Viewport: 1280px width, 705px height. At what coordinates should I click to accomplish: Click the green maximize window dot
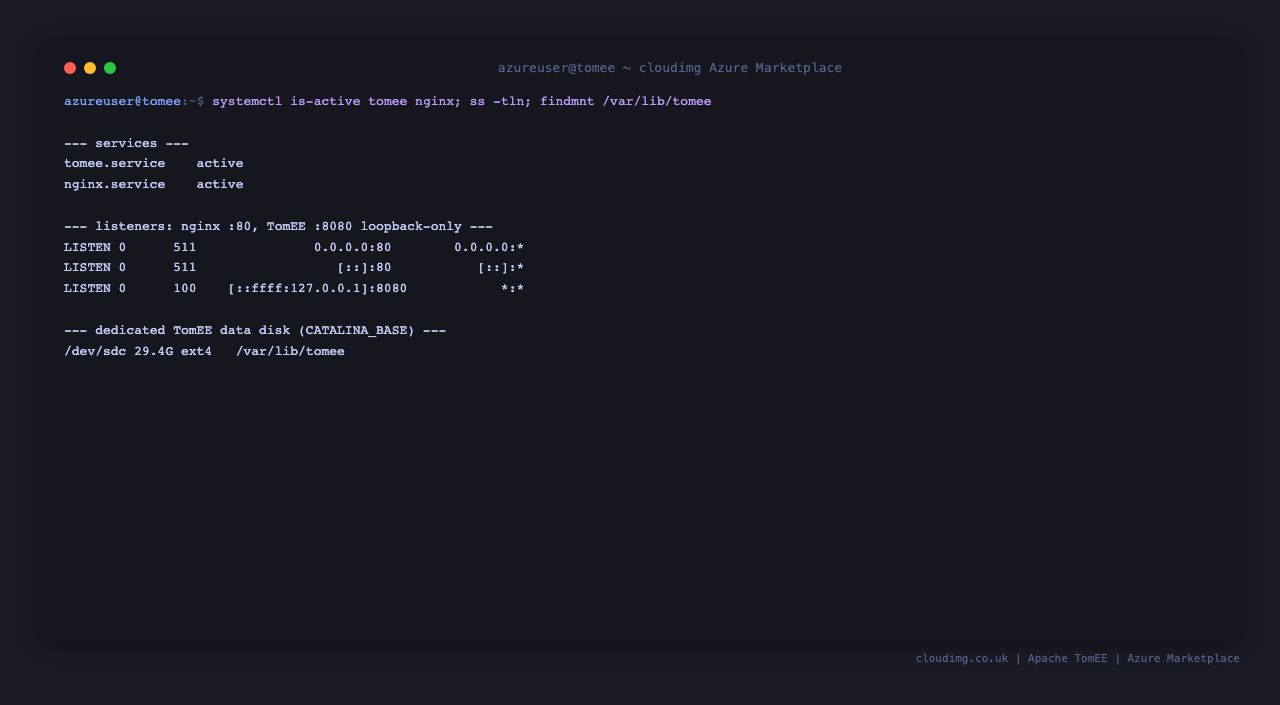[x=110, y=68]
